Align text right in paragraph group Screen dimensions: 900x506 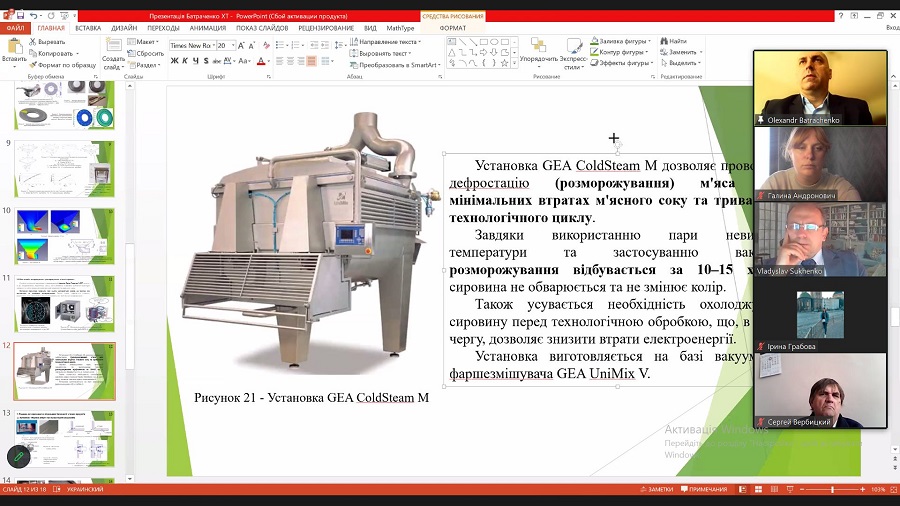[301, 61]
